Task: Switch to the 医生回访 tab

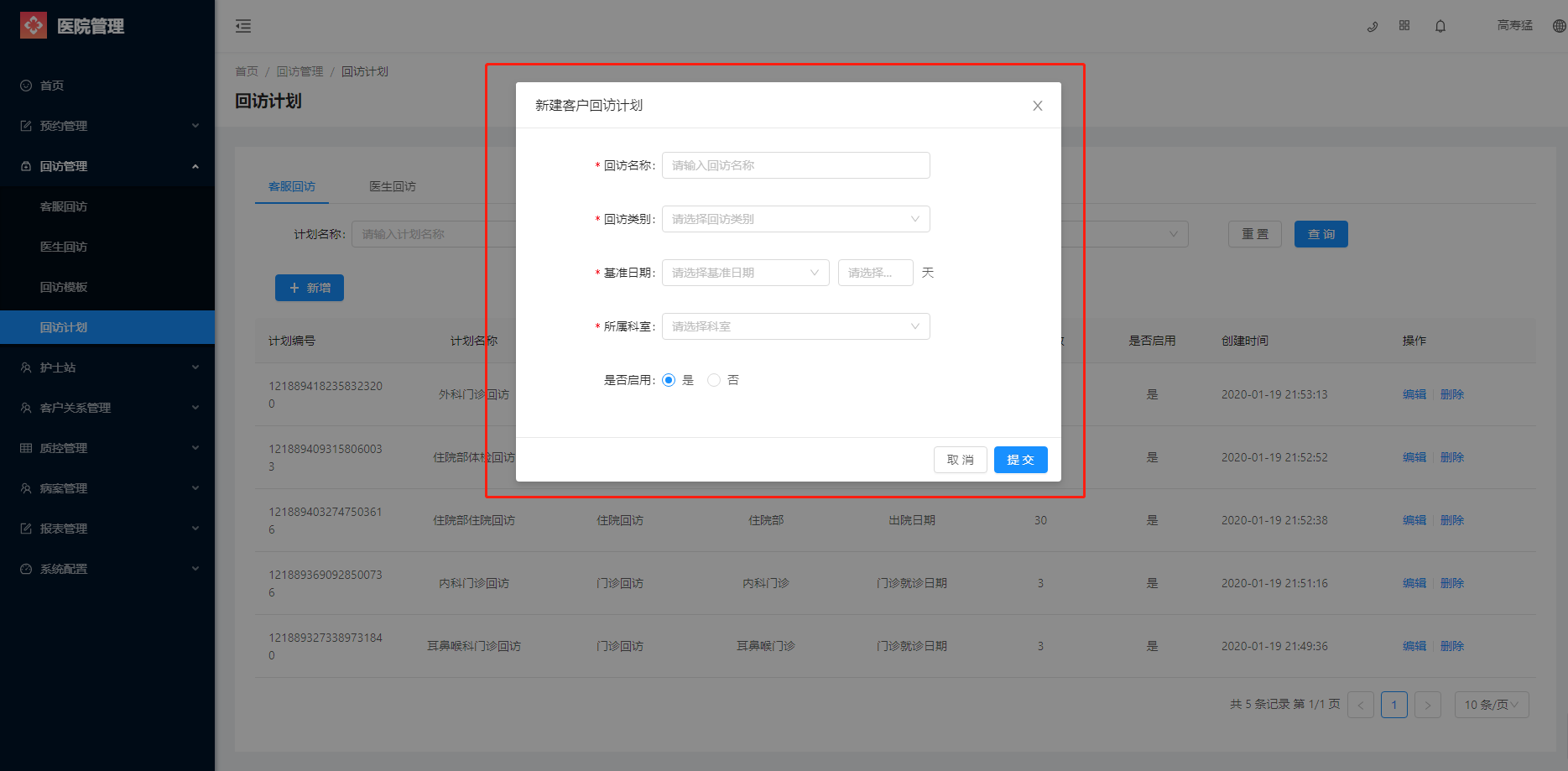Action: click(393, 186)
